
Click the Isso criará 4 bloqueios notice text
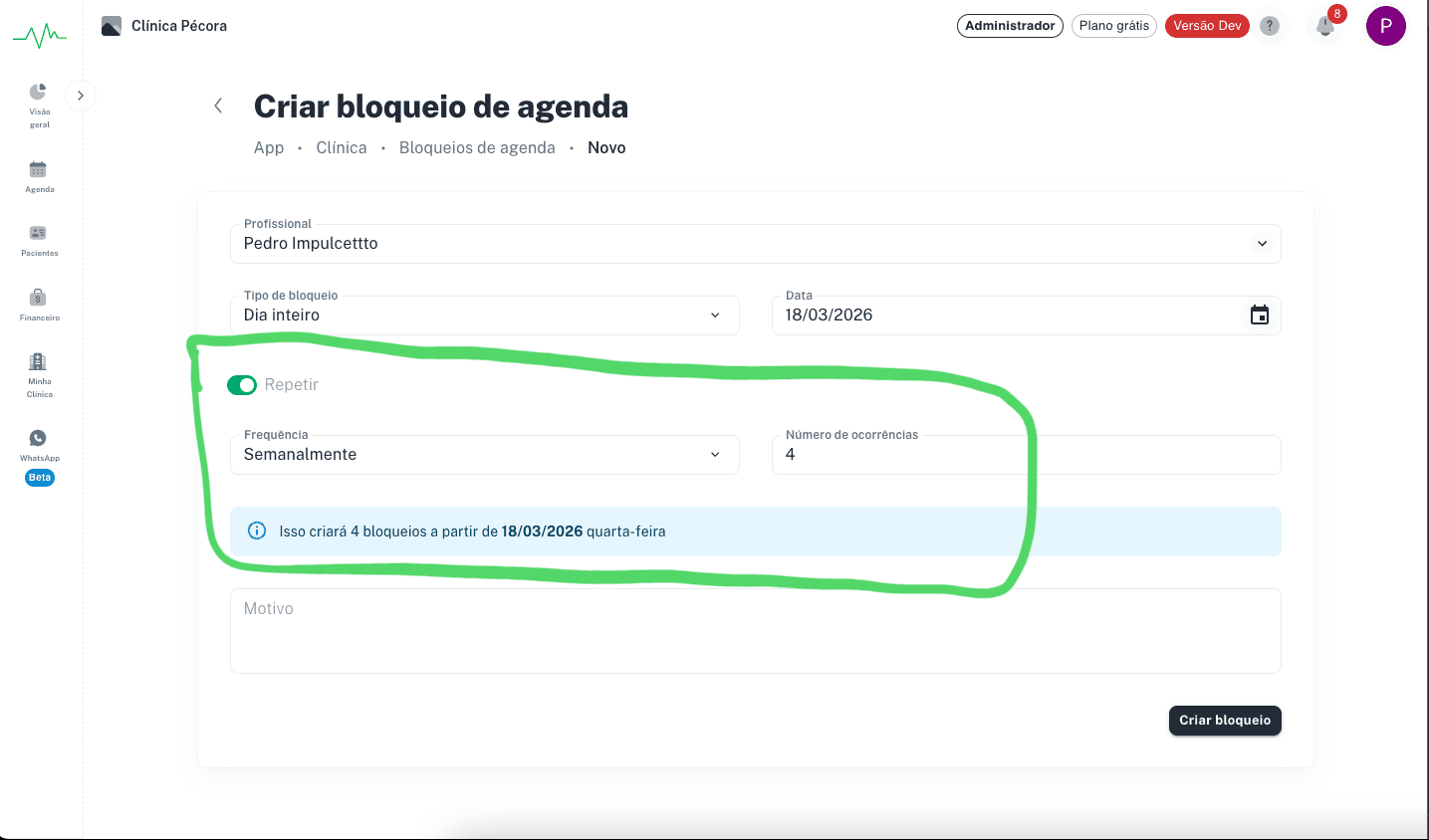[472, 531]
